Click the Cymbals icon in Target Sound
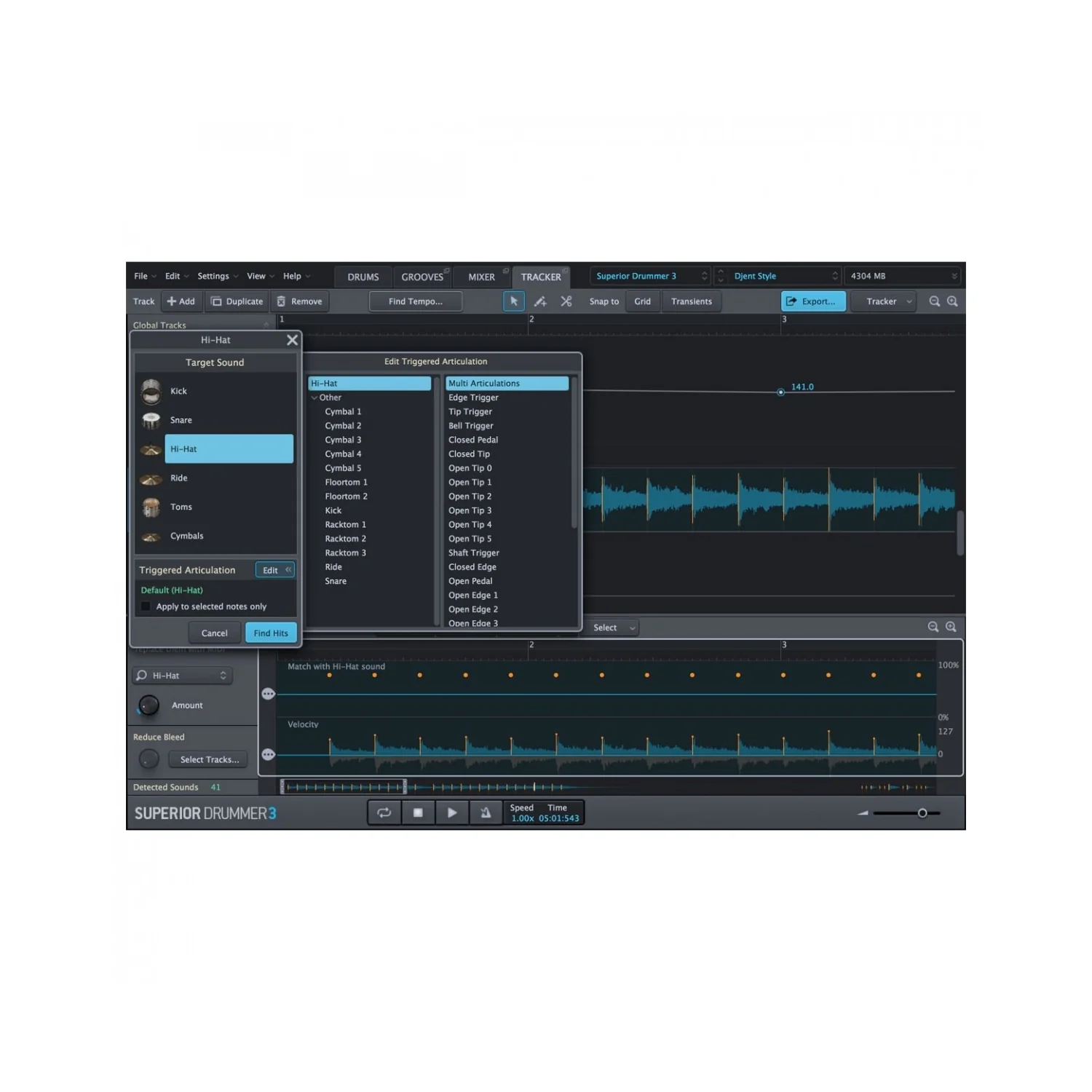1092x1092 pixels. pos(151,537)
